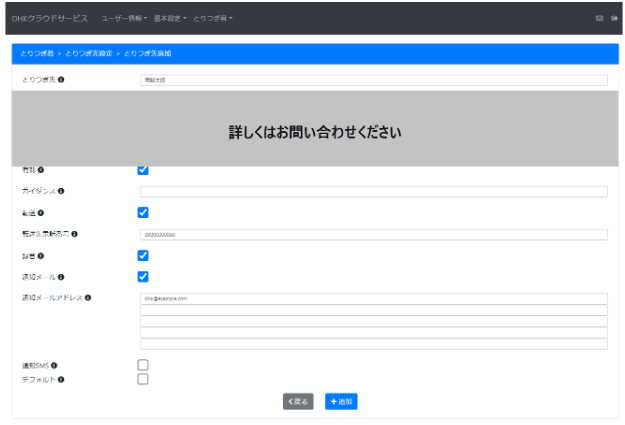Click the DHKクラウドサービス brand link
Screen dimensions: 625x425
tap(50, 18)
